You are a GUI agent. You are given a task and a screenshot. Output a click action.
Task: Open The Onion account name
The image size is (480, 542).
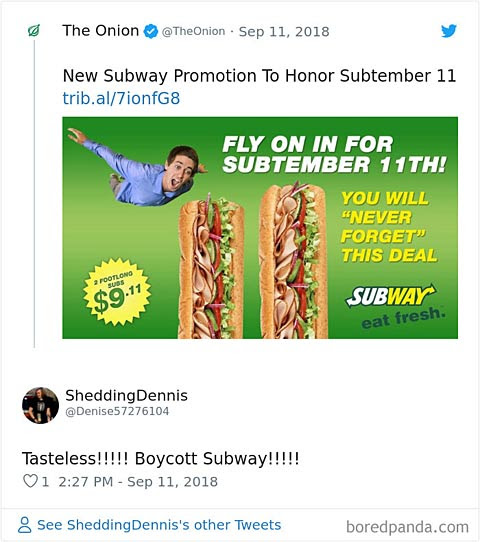(x=101, y=31)
